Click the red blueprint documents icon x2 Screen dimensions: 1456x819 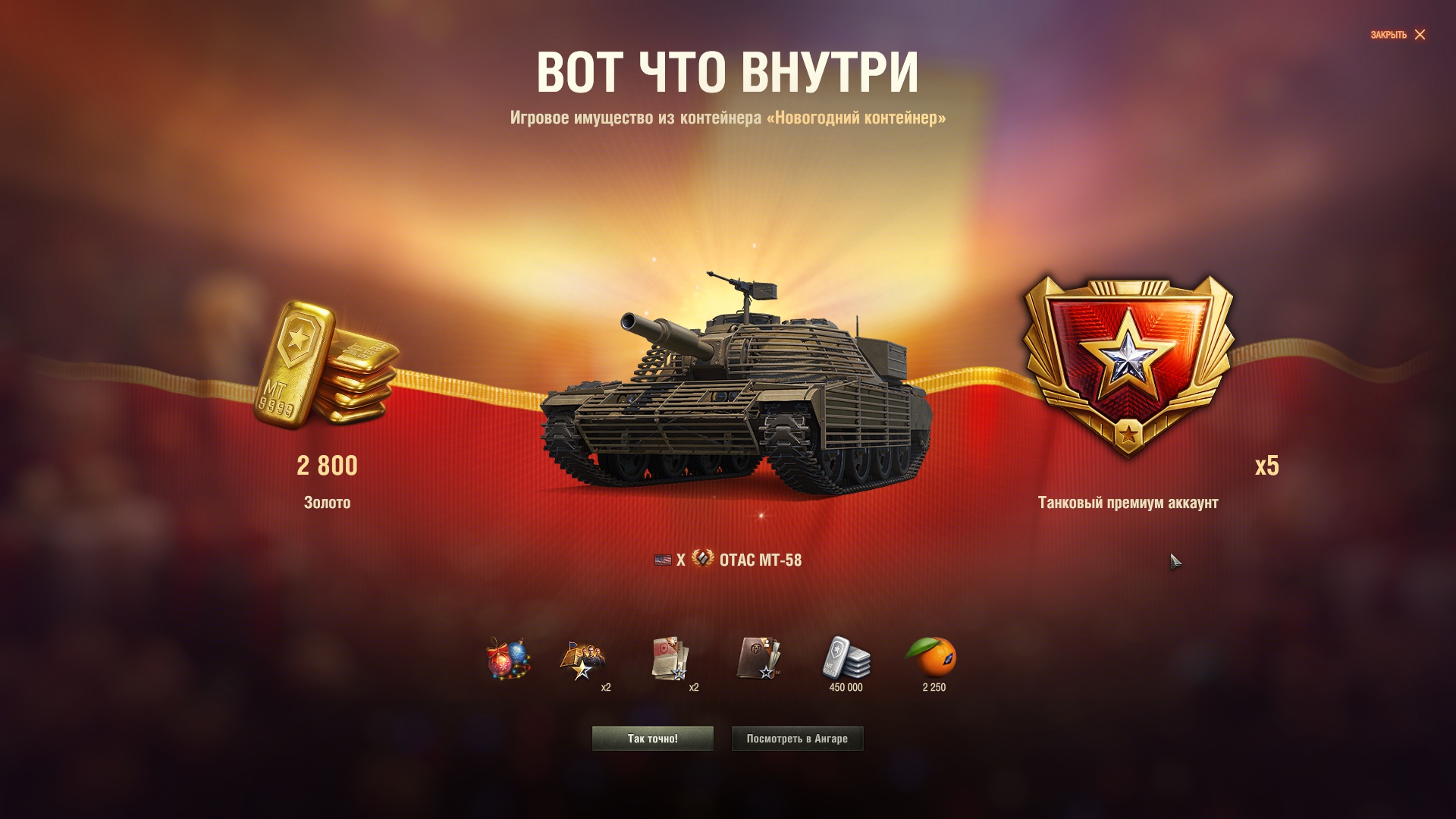pyautogui.click(x=670, y=658)
